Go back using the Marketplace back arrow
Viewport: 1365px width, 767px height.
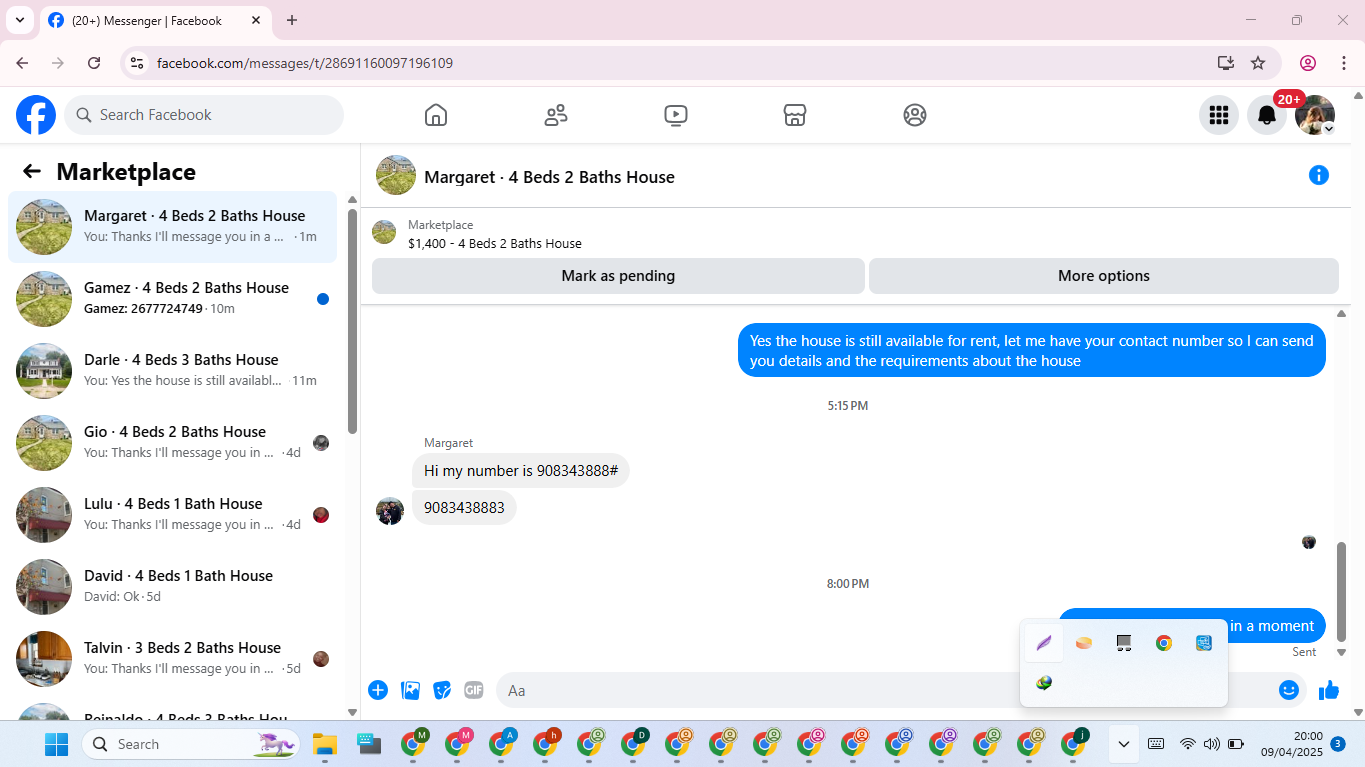32,171
